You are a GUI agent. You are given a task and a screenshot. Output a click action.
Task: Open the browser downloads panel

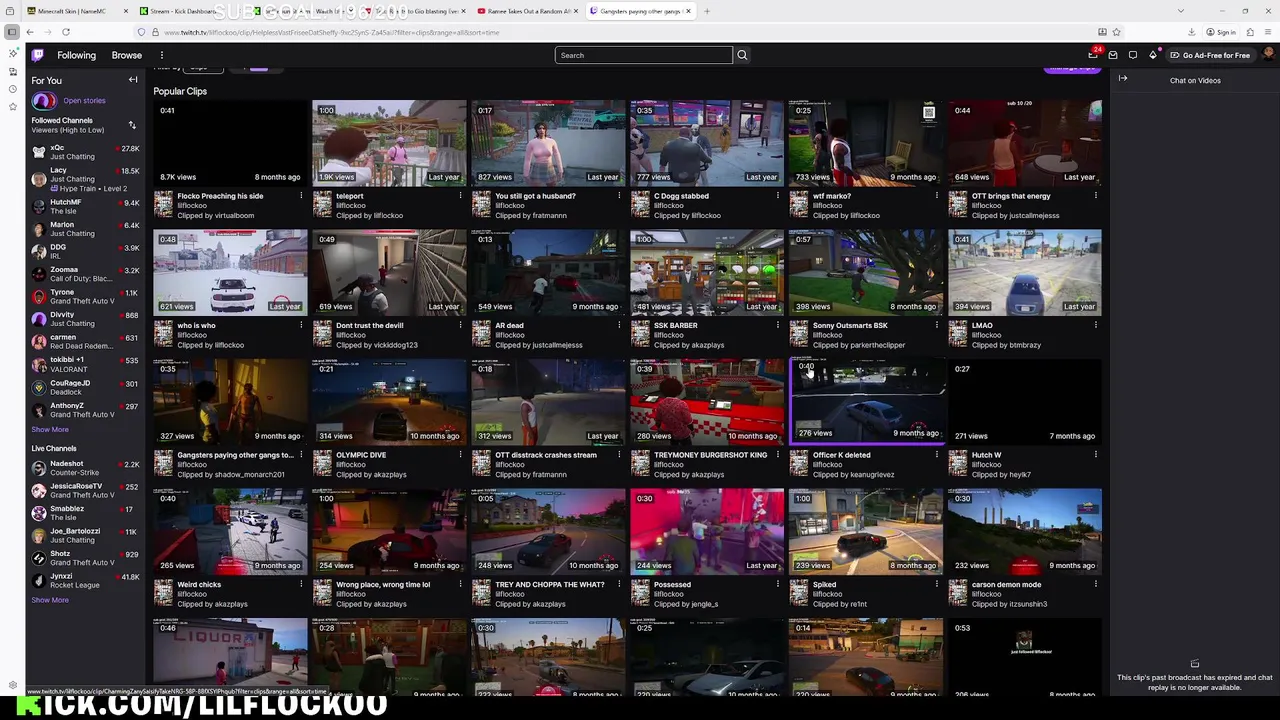coord(1194,32)
